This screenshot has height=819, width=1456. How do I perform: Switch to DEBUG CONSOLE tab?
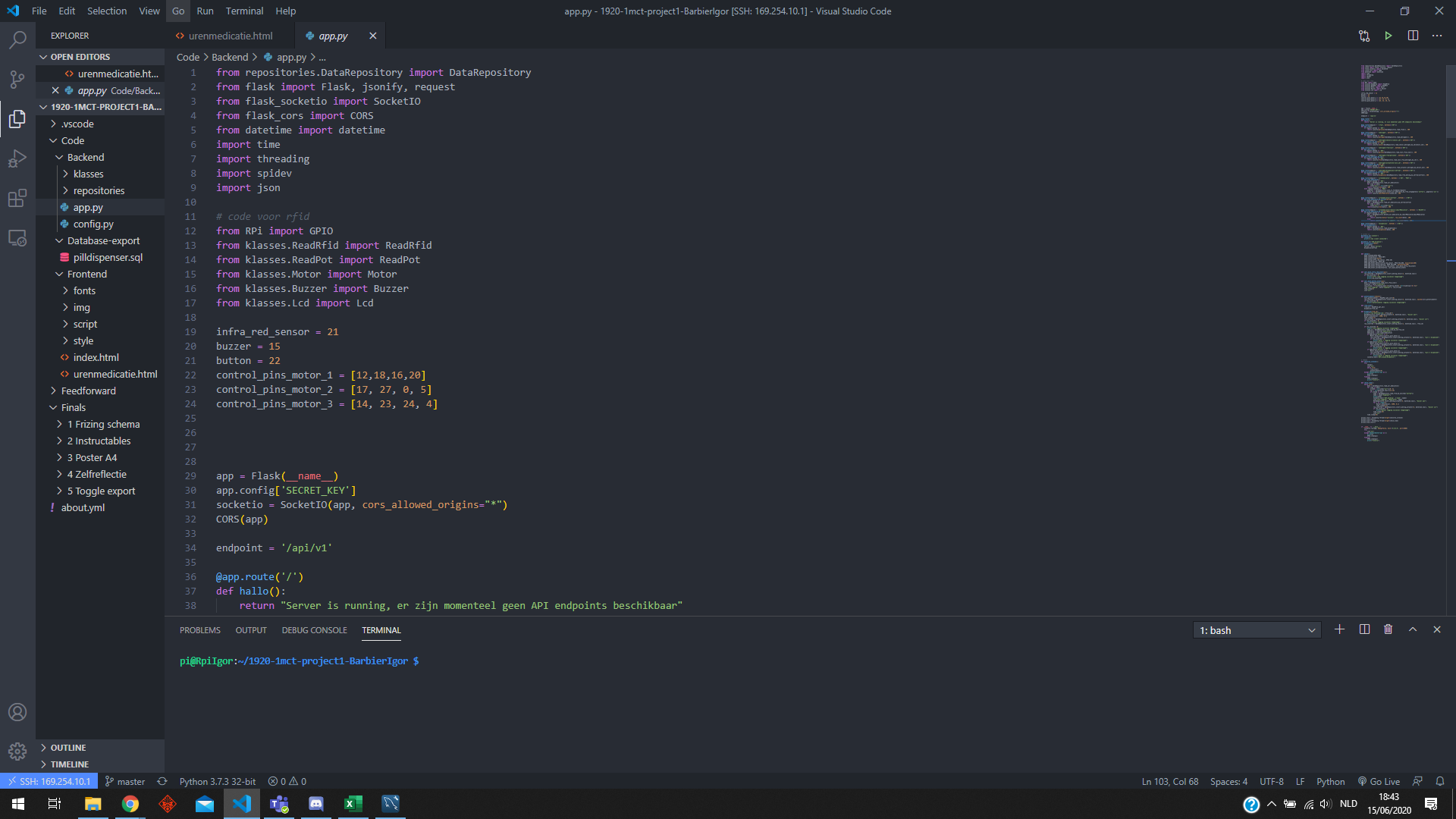pyautogui.click(x=315, y=630)
